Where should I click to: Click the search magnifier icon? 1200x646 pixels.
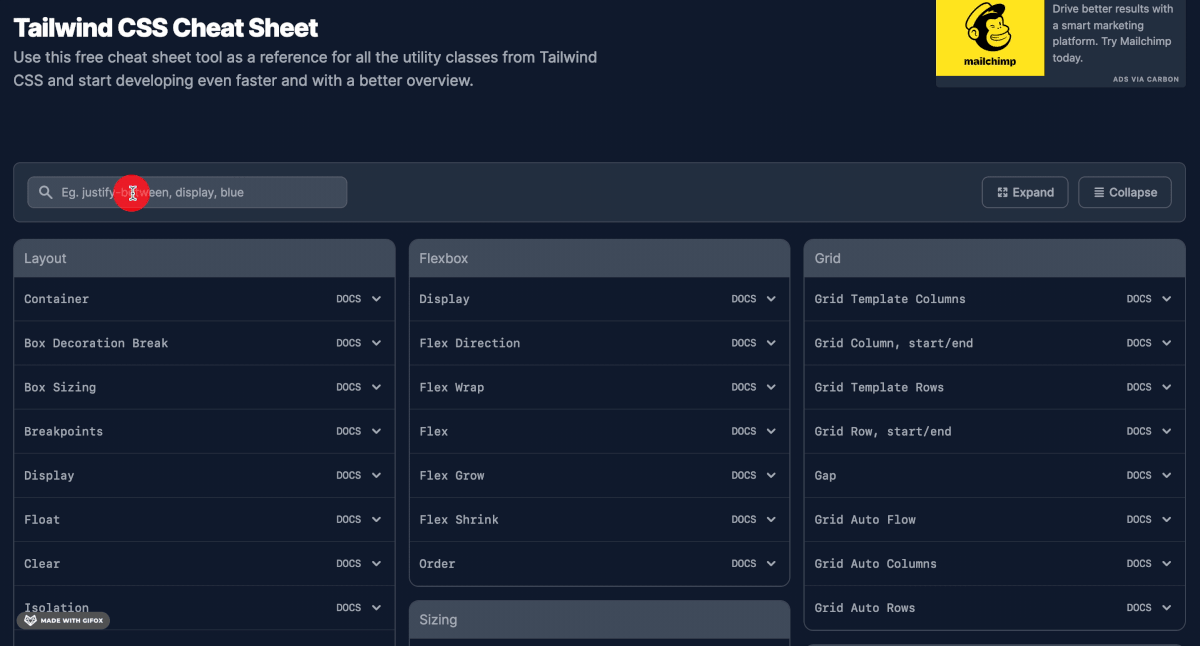(45, 192)
